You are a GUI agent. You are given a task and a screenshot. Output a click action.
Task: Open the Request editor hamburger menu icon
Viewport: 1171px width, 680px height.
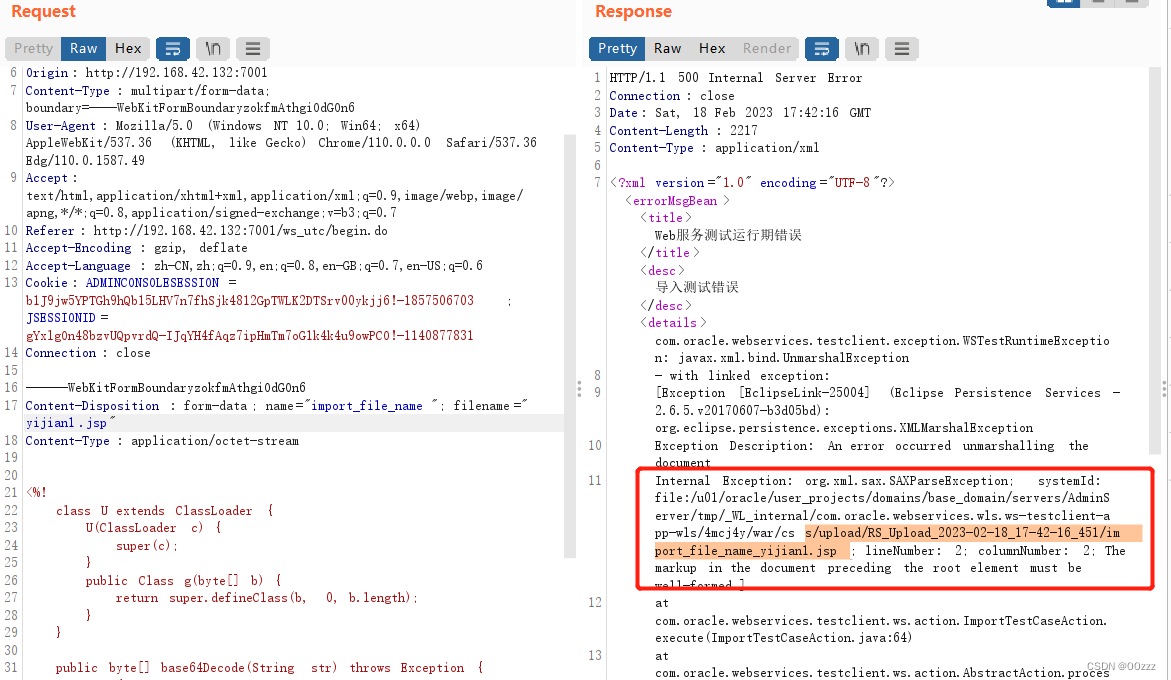(252, 48)
